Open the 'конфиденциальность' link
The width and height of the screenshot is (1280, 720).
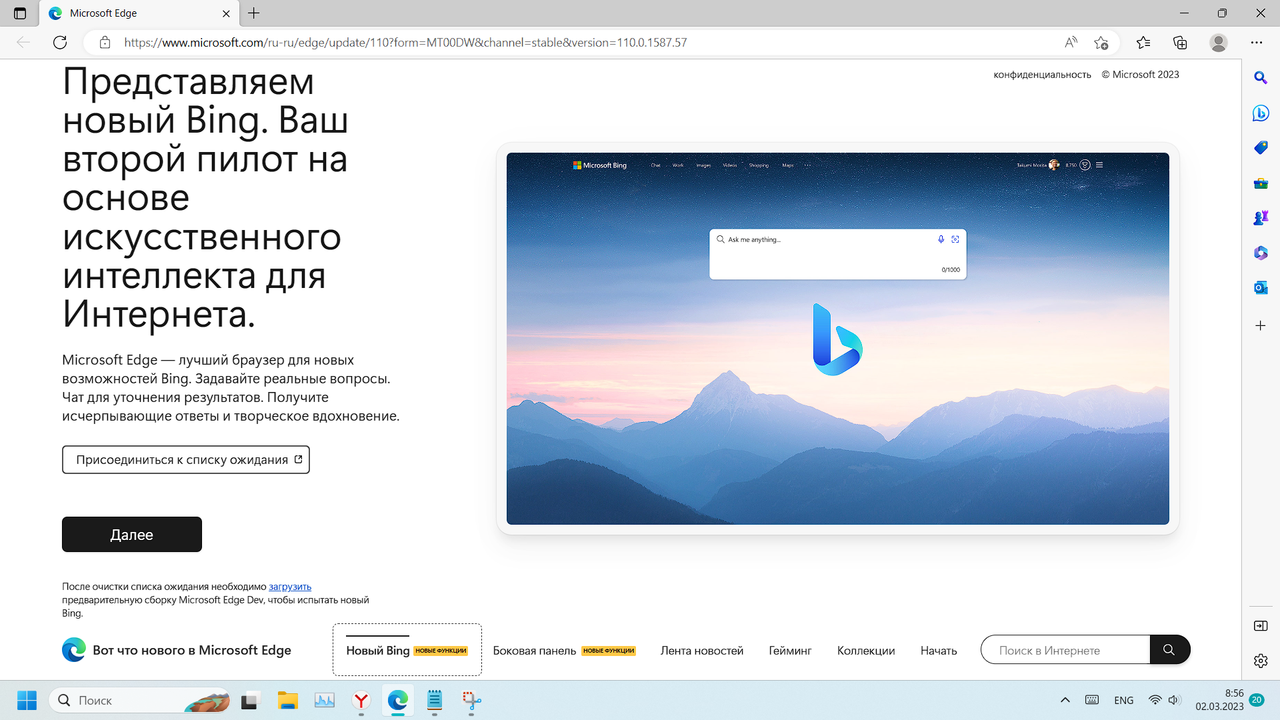point(1042,74)
